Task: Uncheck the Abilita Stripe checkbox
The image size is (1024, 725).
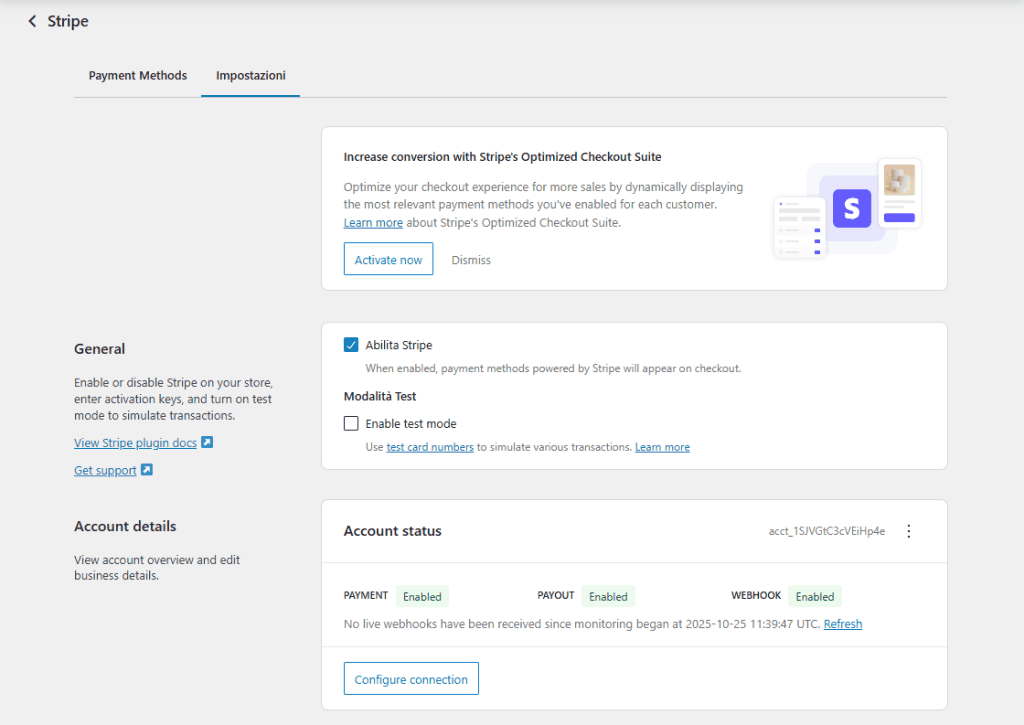Action: [x=351, y=344]
